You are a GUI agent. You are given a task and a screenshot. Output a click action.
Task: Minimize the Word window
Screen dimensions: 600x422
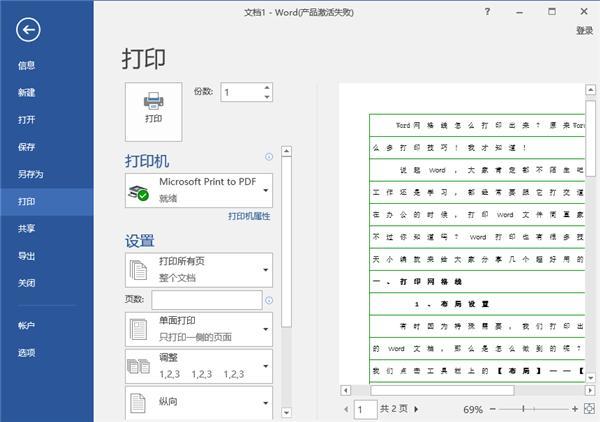click(x=519, y=13)
